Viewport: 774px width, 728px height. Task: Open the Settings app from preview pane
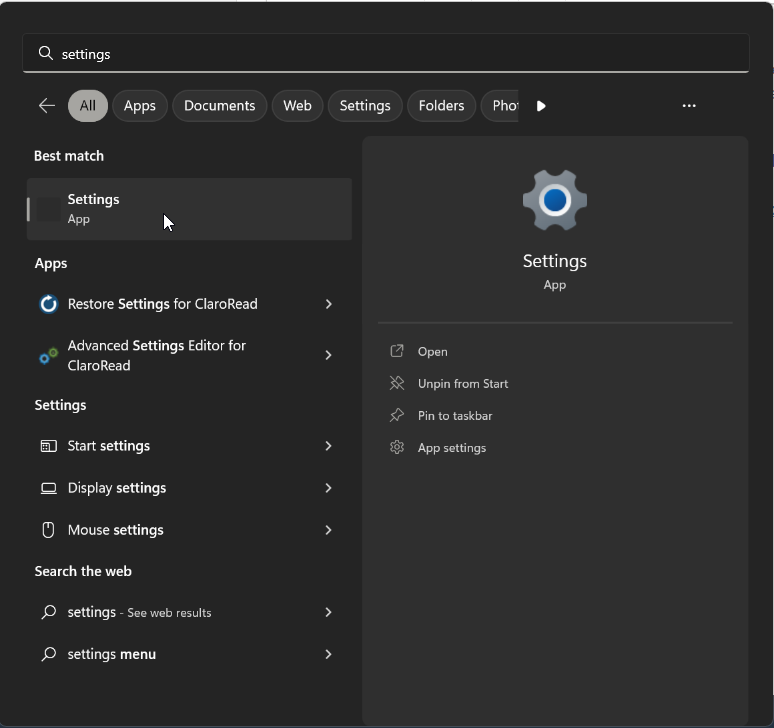(x=432, y=352)
